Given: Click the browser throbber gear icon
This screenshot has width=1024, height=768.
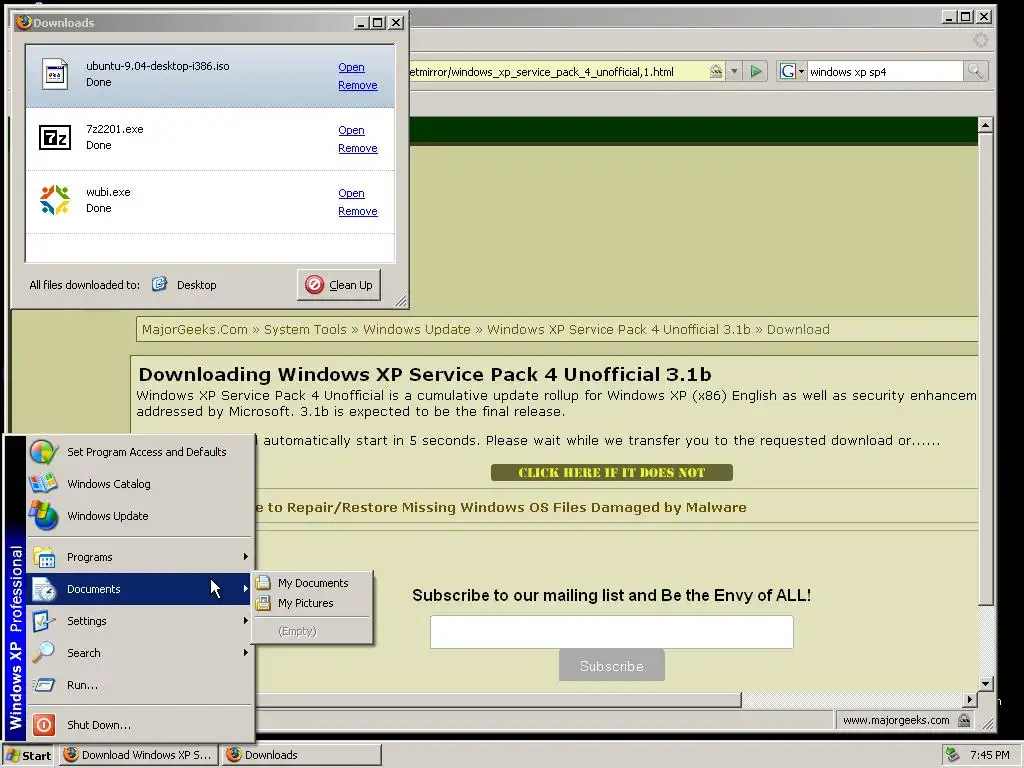Looking at the screenshot, I should 980,40.
